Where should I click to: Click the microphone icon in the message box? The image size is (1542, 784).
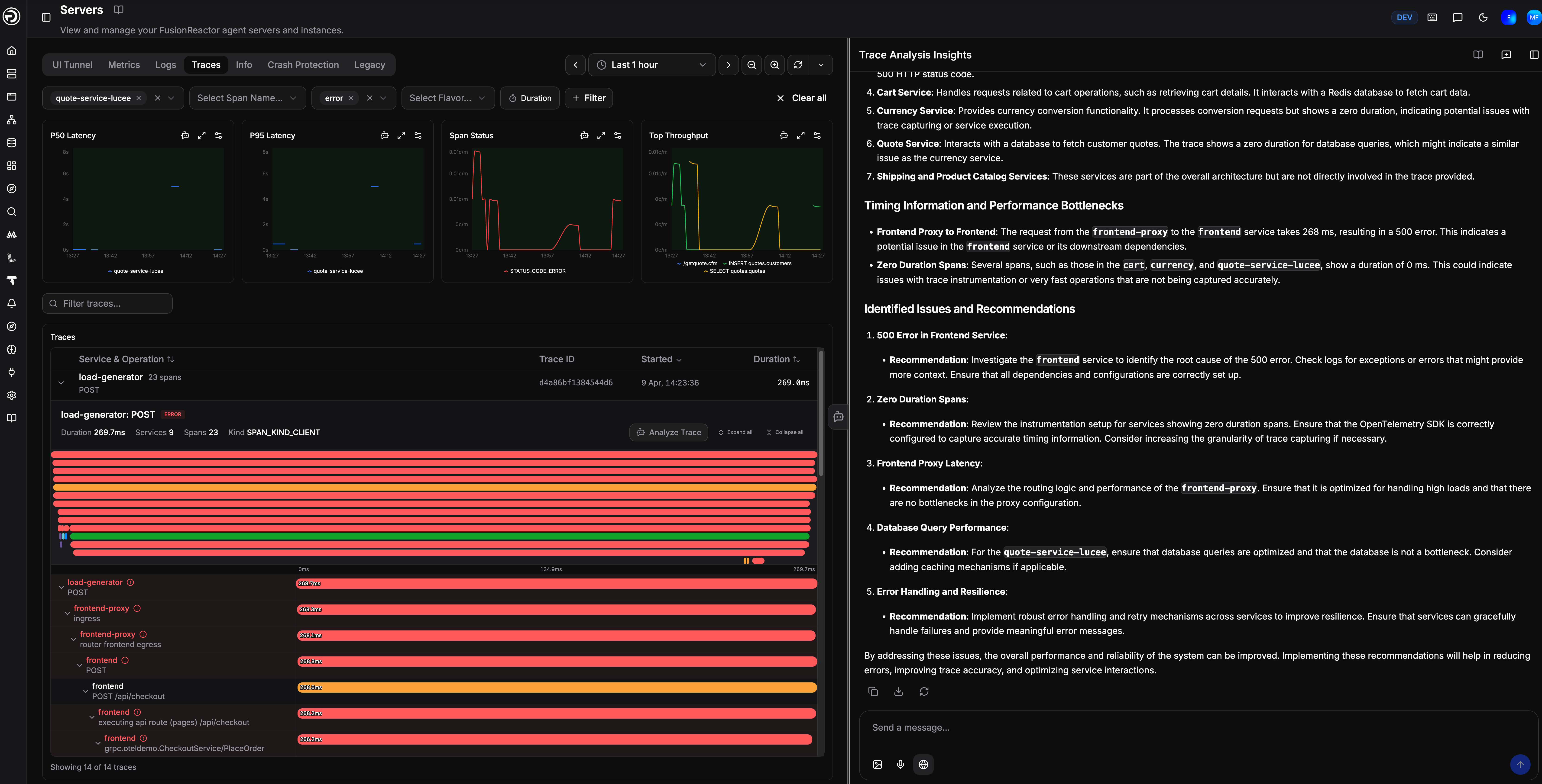(900, 764)
